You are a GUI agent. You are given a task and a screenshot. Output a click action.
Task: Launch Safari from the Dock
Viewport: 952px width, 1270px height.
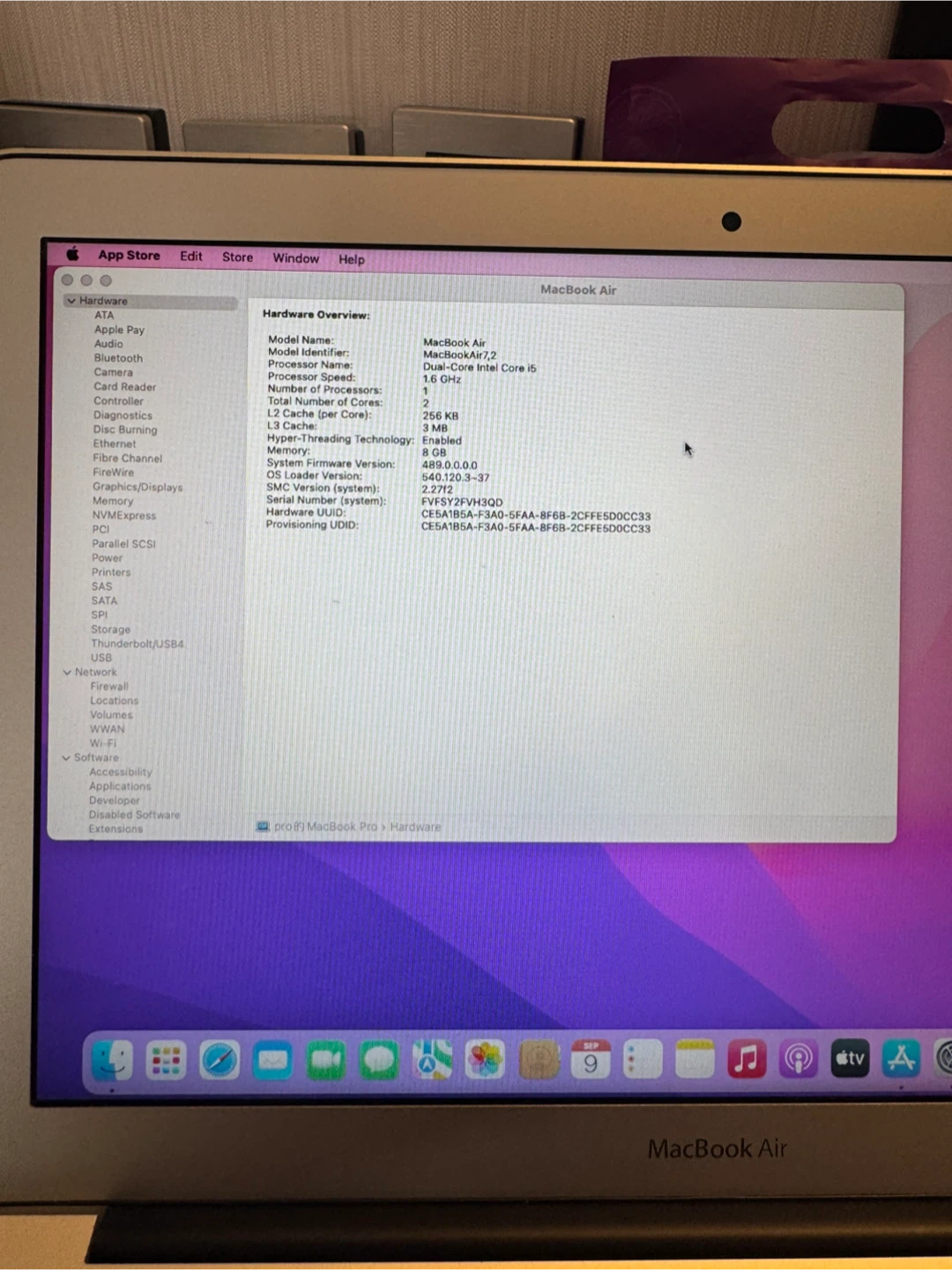tap(219, 1060)
